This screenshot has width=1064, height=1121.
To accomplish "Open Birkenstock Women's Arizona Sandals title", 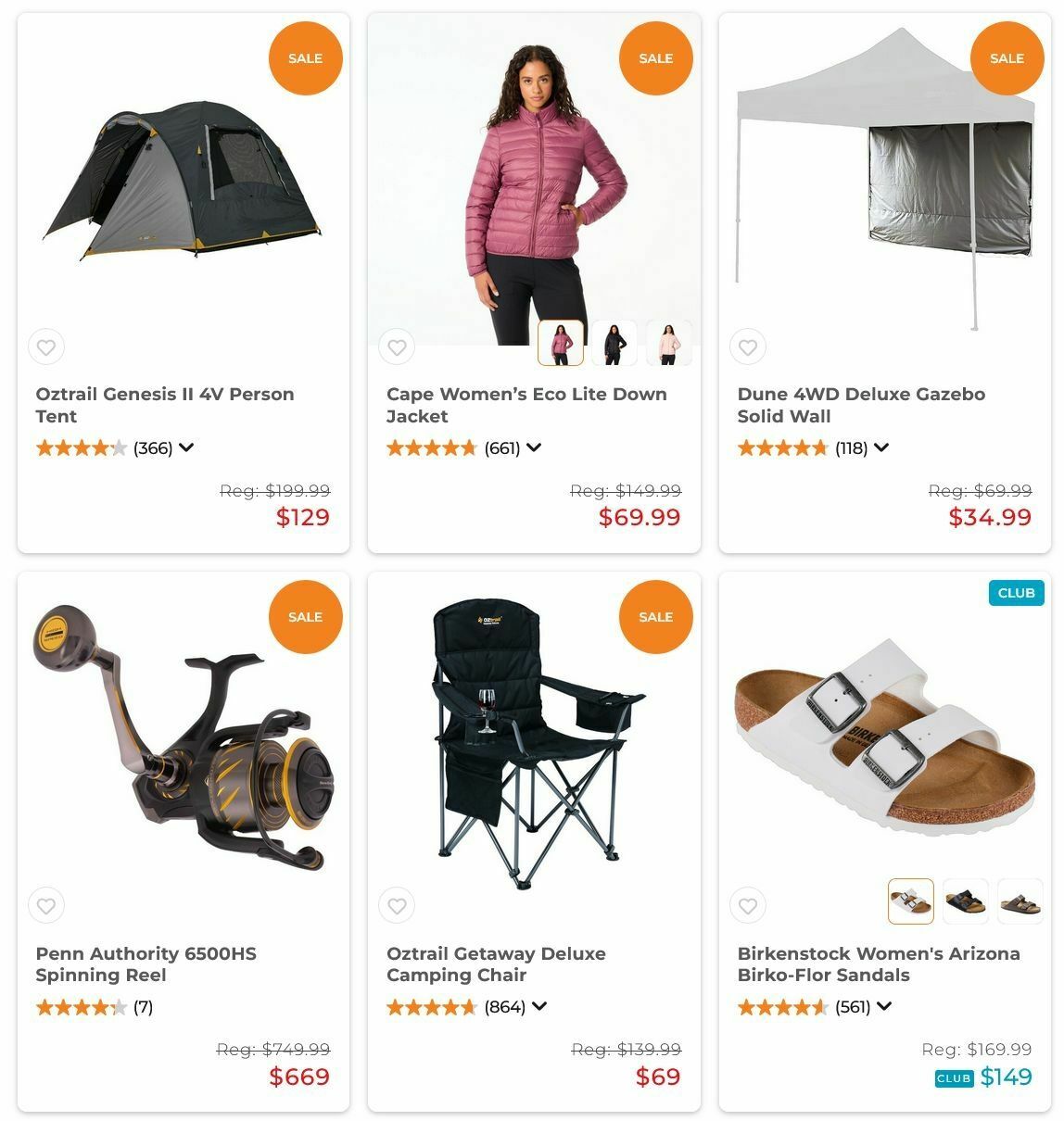I will click(879, 964).
